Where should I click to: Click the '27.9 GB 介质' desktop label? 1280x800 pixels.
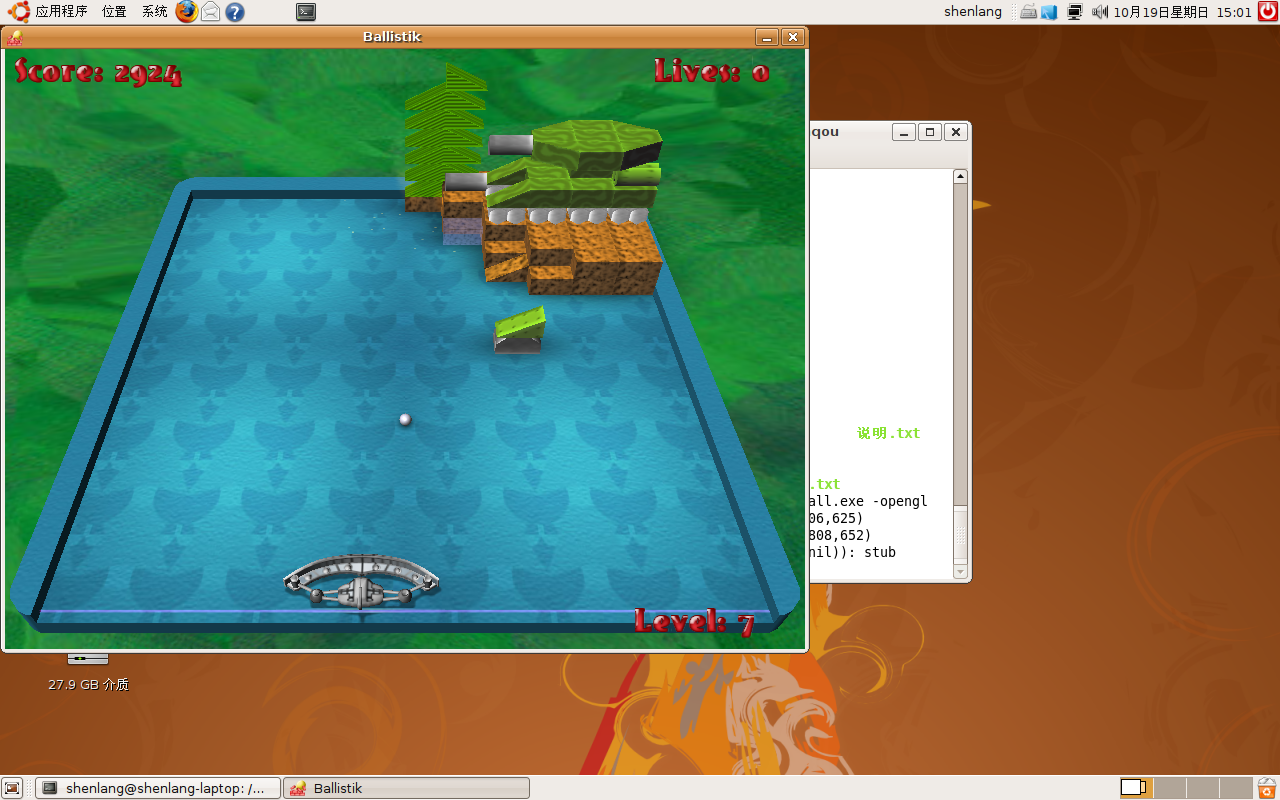pyautogui.click(x=88, y=685)
